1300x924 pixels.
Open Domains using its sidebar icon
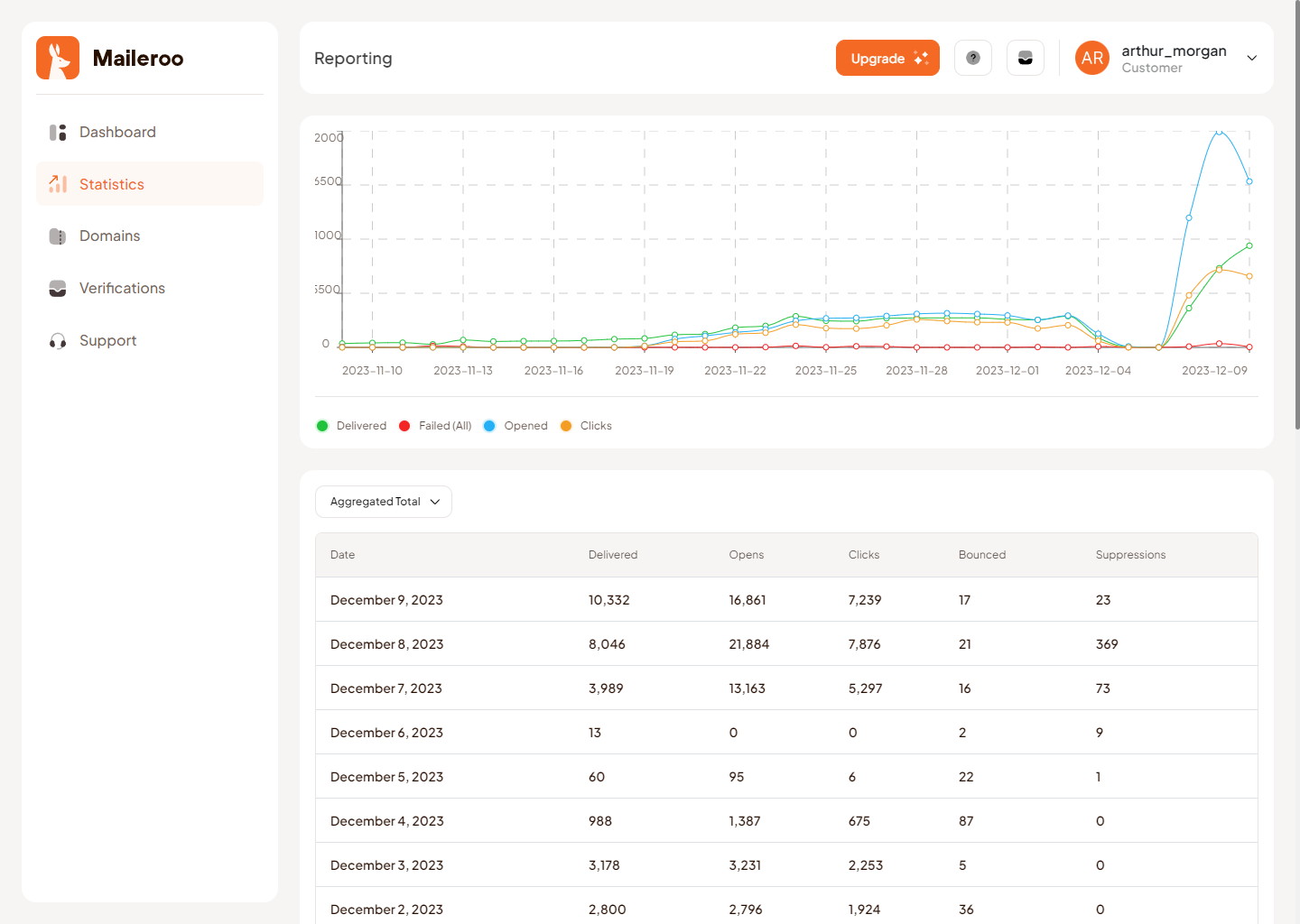[x=57, y=236]
